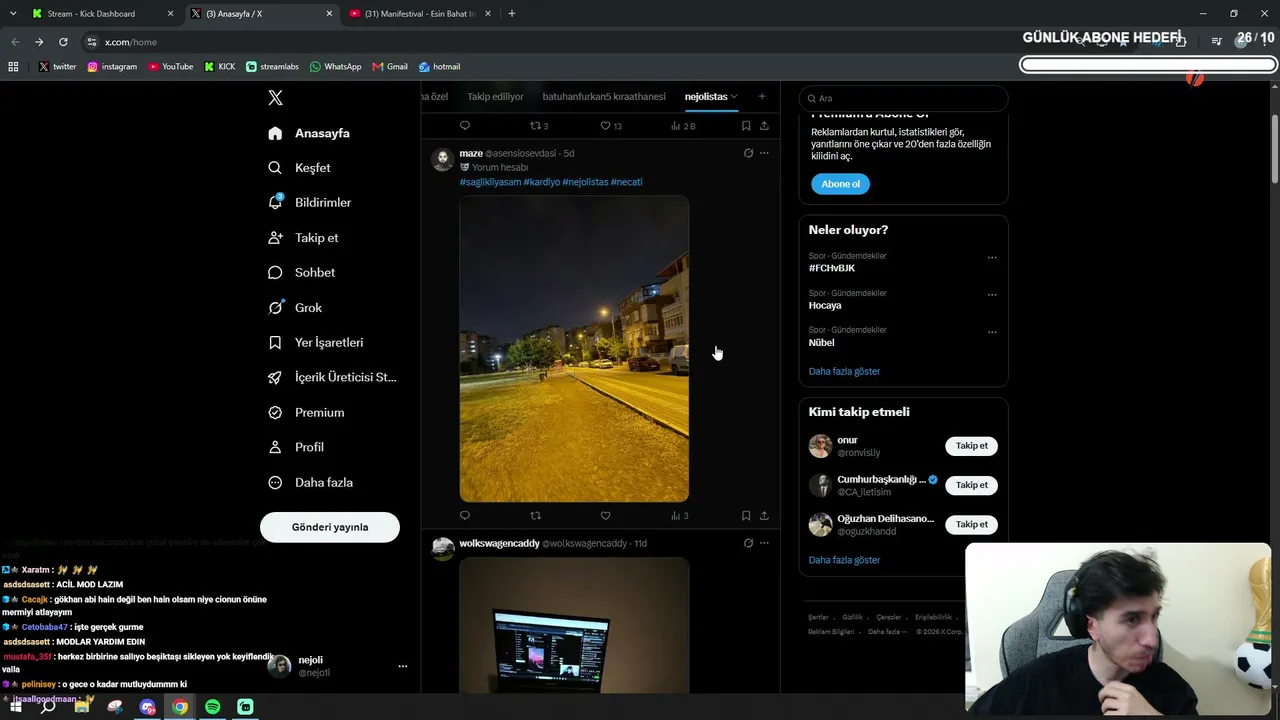The image size is (1280, 720).
Task: Launch Grok from the sidebar
Action: point(295,307)
